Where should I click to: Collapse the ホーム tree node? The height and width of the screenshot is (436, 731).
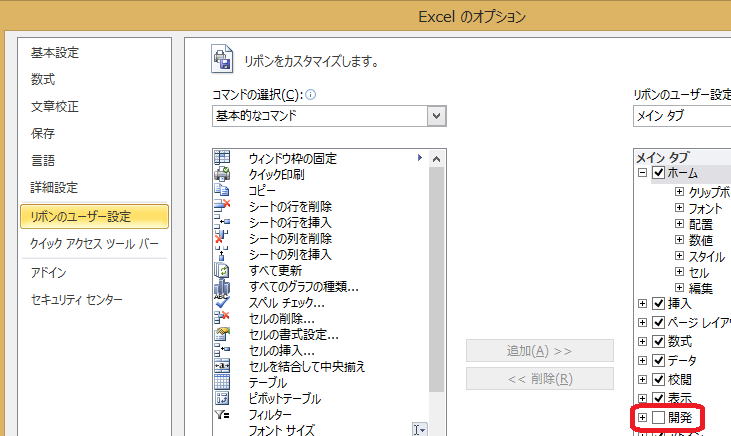[x=642, y=173]
